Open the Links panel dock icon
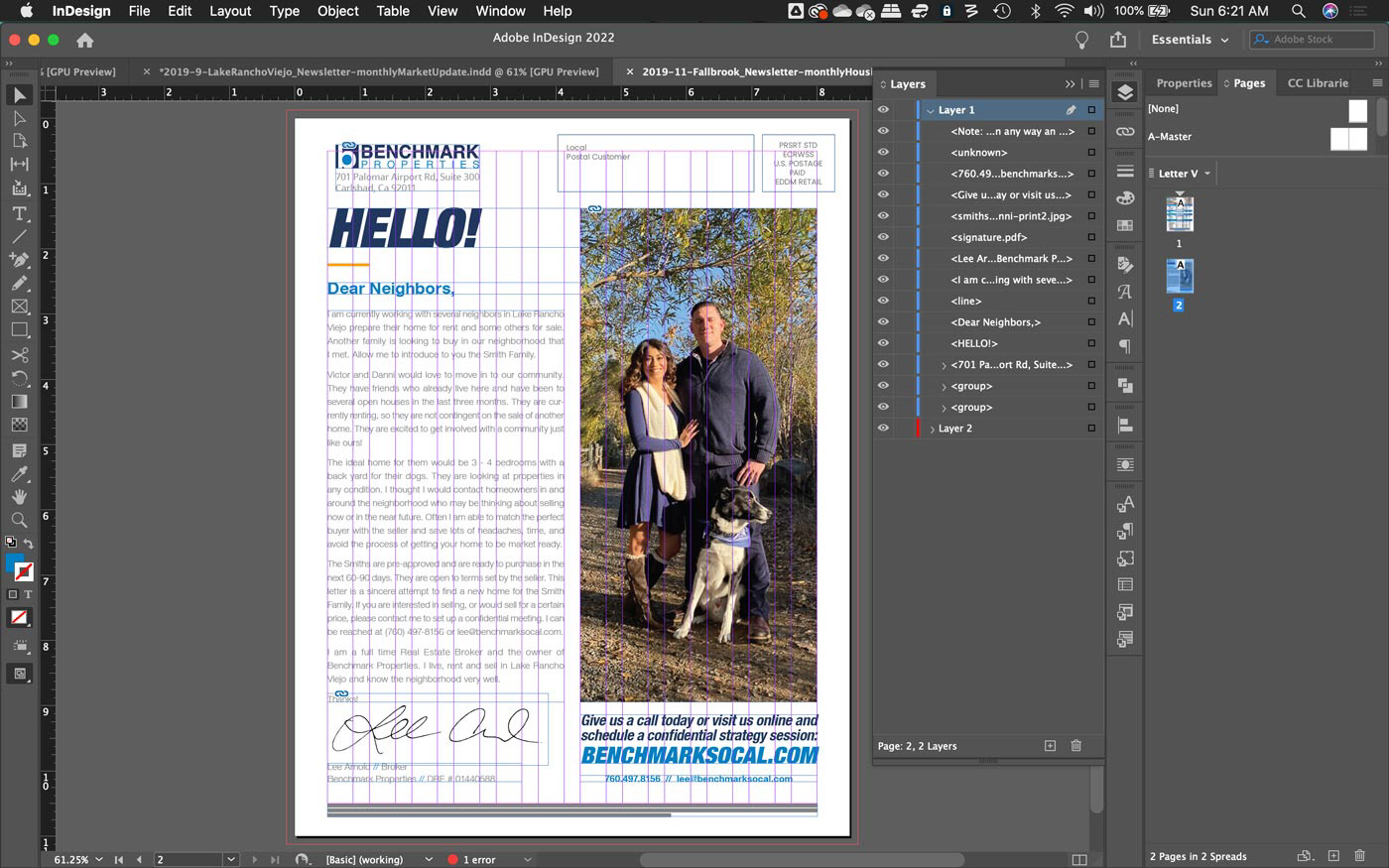 [x=1125, y=131]
